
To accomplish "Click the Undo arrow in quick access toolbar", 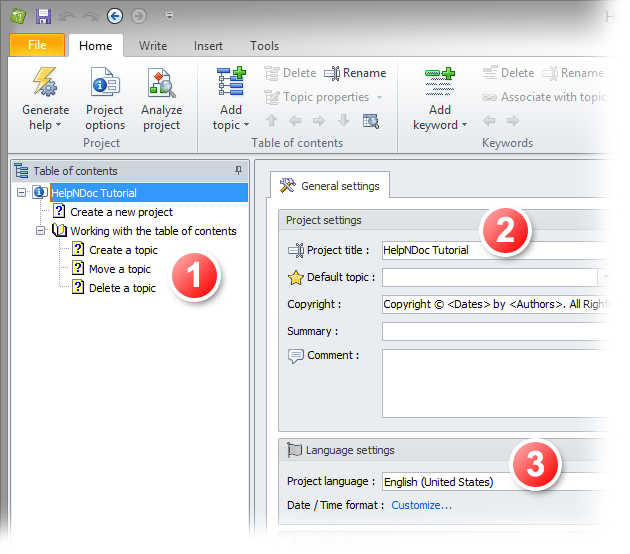I will pyautogui.click(x=67, y=16).
